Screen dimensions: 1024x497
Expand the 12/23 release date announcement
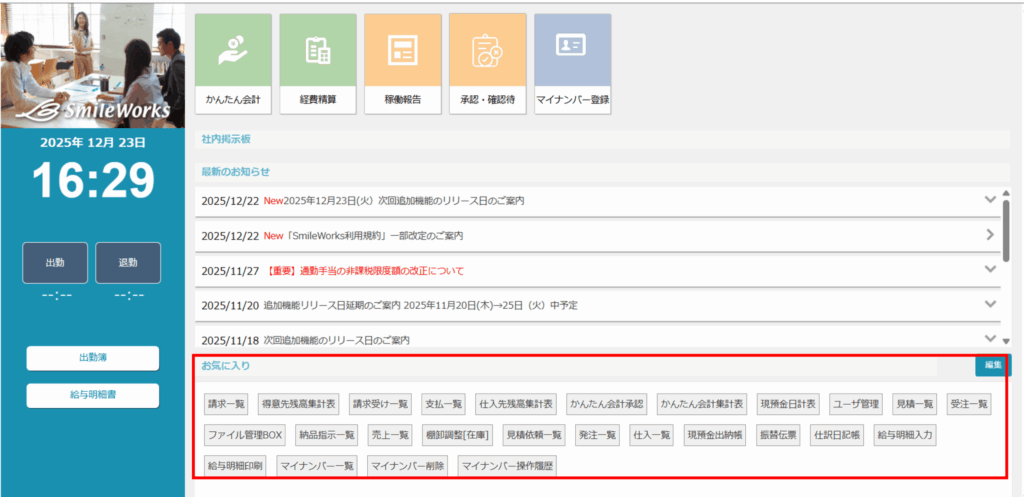pyautogui.click(x=990, y=200)
